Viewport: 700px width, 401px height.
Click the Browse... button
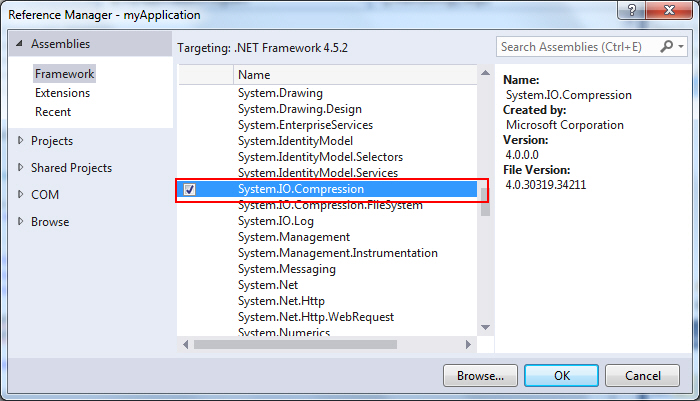pyautogui.click(x=480, y=376)
